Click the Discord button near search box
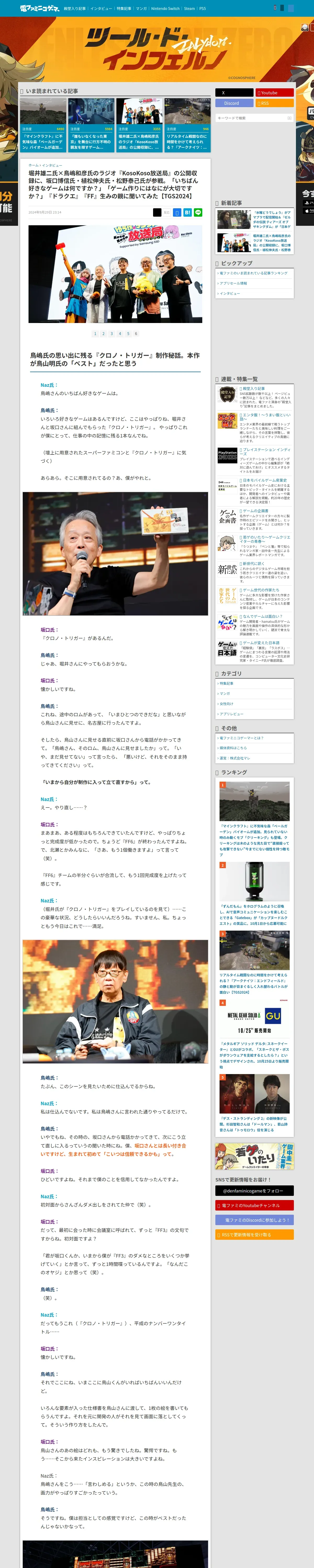This screenshot has height=1568, width=314. click(234, 103)
